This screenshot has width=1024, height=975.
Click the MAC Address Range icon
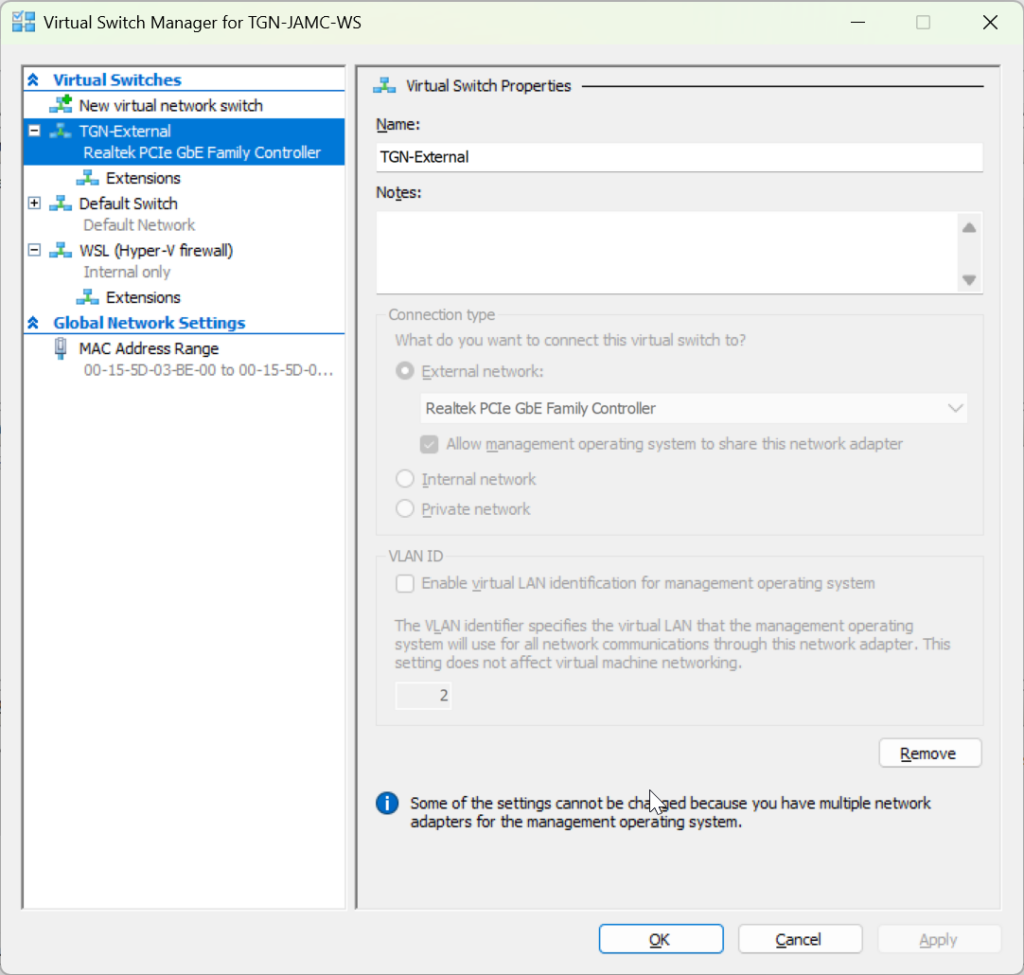62,349
